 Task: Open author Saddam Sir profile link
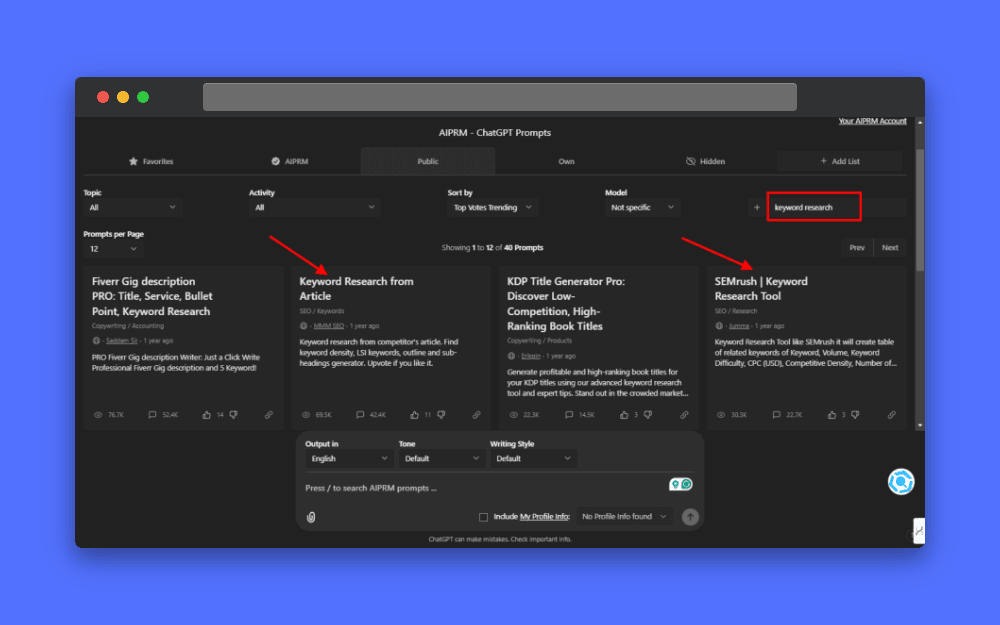point(122,341)
